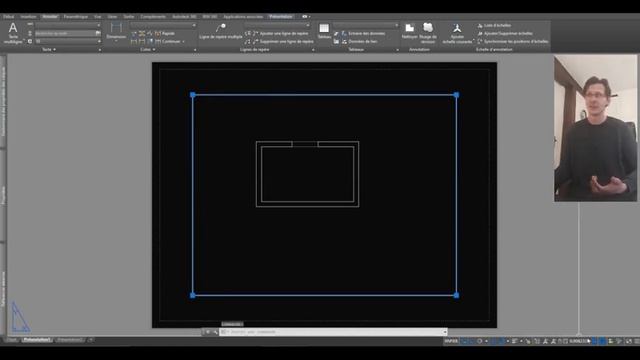
Task: Click the Rapide dimension tool
Action: pos(164,33)
